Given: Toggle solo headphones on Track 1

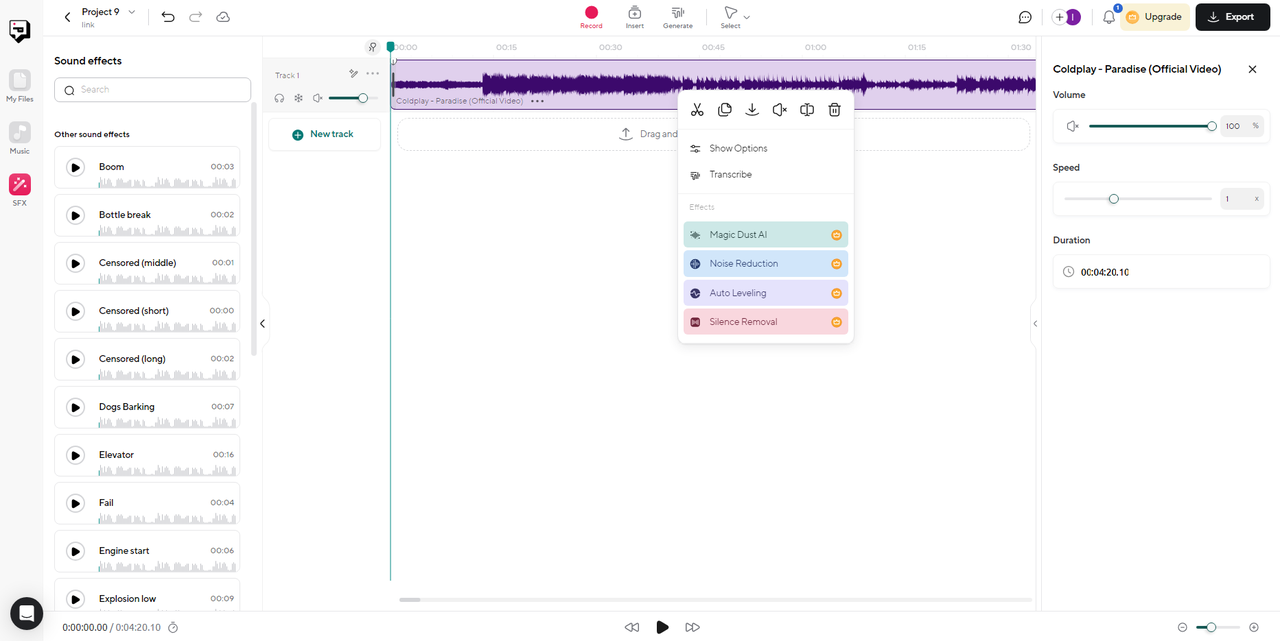Looking at the screenshot, I should (x=280, y=98).
